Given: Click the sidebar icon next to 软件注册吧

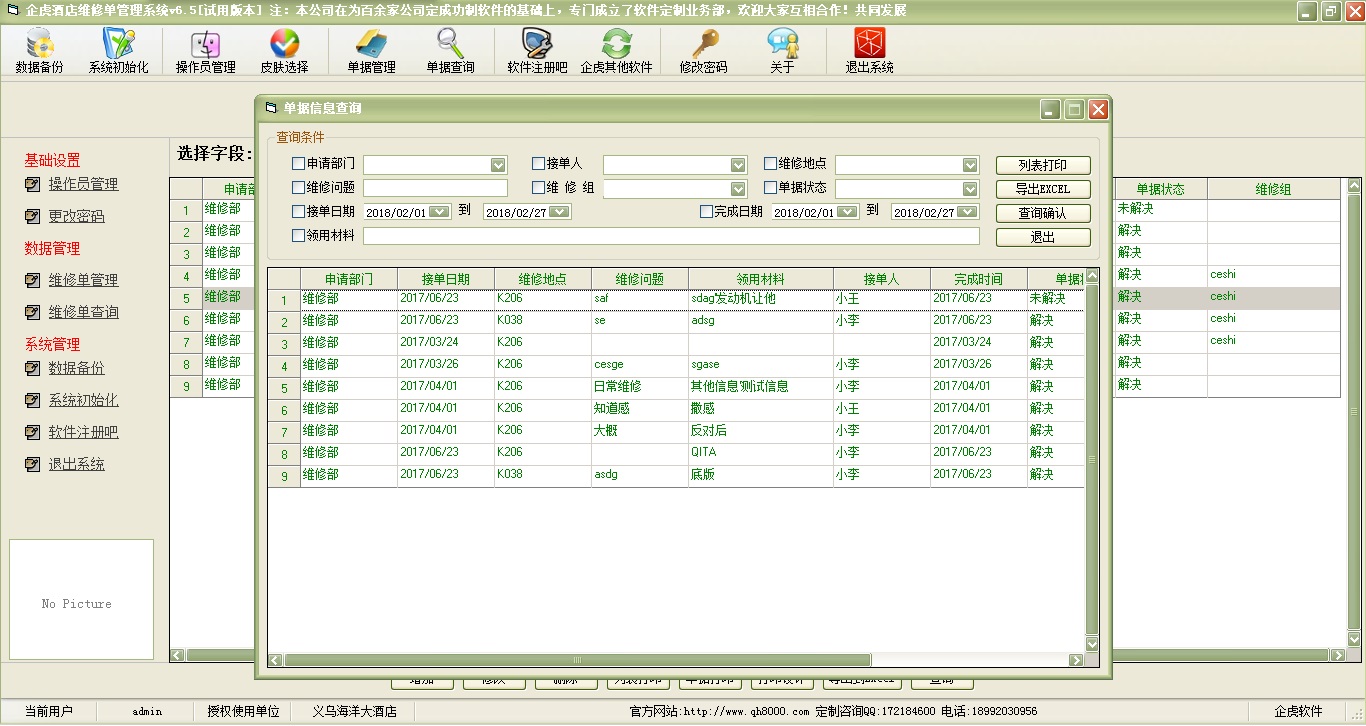Looking at the screenshot, I should tap(33, 432).
